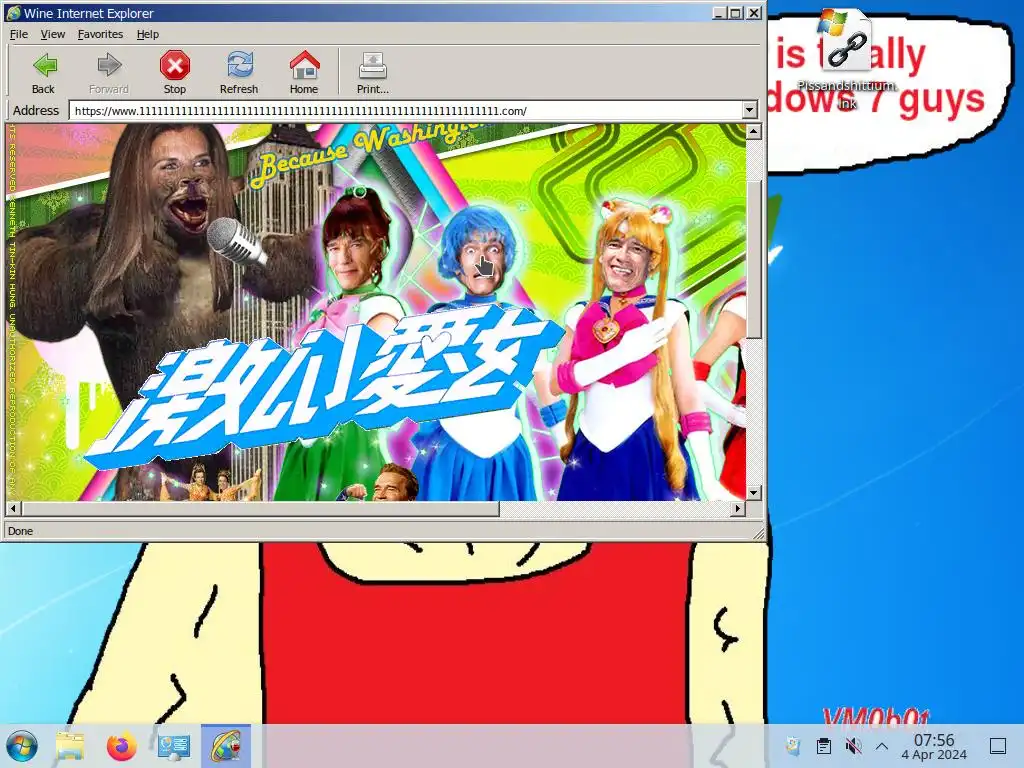Viewport: 1024px width, 768px height.
Task: Click the horizontal scrollbar right arrow
Action: 738,508
